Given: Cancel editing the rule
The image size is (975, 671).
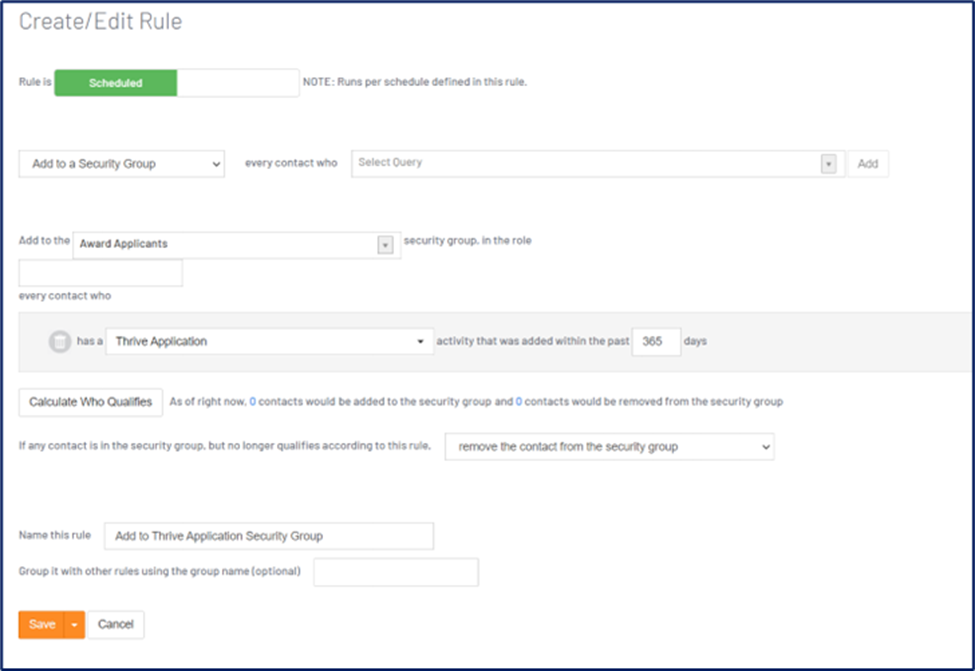Looking at the screenshot, I should [x=116, y=625].
